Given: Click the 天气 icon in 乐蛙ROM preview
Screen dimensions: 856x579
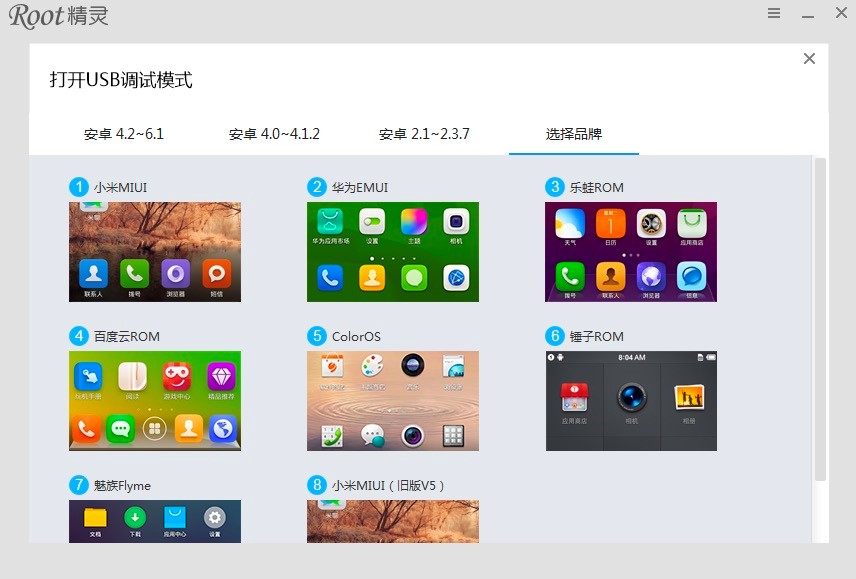Looking at the screenshot, I should (570, 223).
